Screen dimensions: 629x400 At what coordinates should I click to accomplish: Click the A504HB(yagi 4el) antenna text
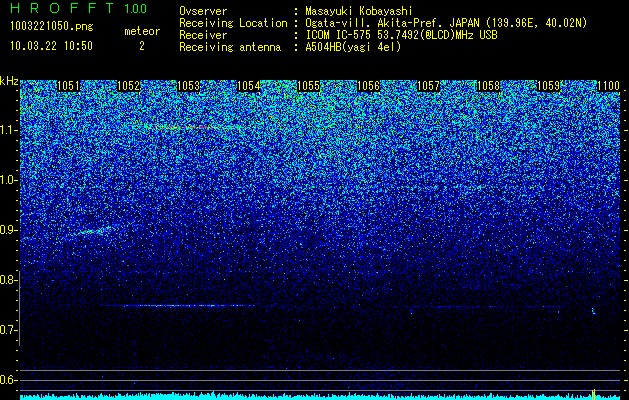(x=353, y=47)
